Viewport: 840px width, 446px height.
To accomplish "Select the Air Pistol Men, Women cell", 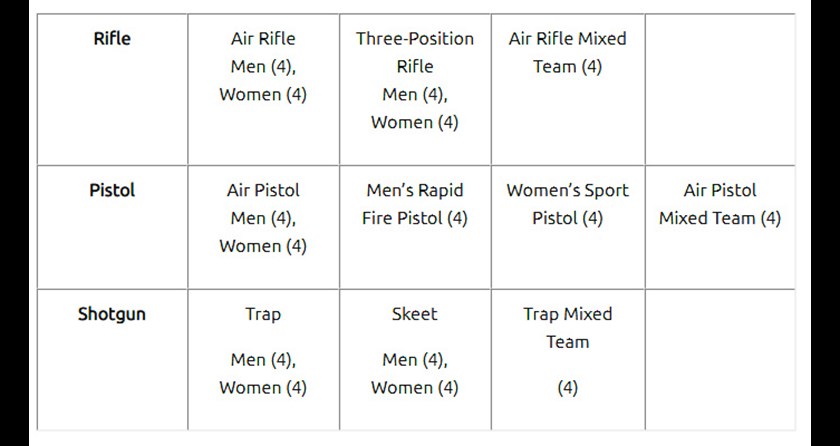I will point(263,228).
